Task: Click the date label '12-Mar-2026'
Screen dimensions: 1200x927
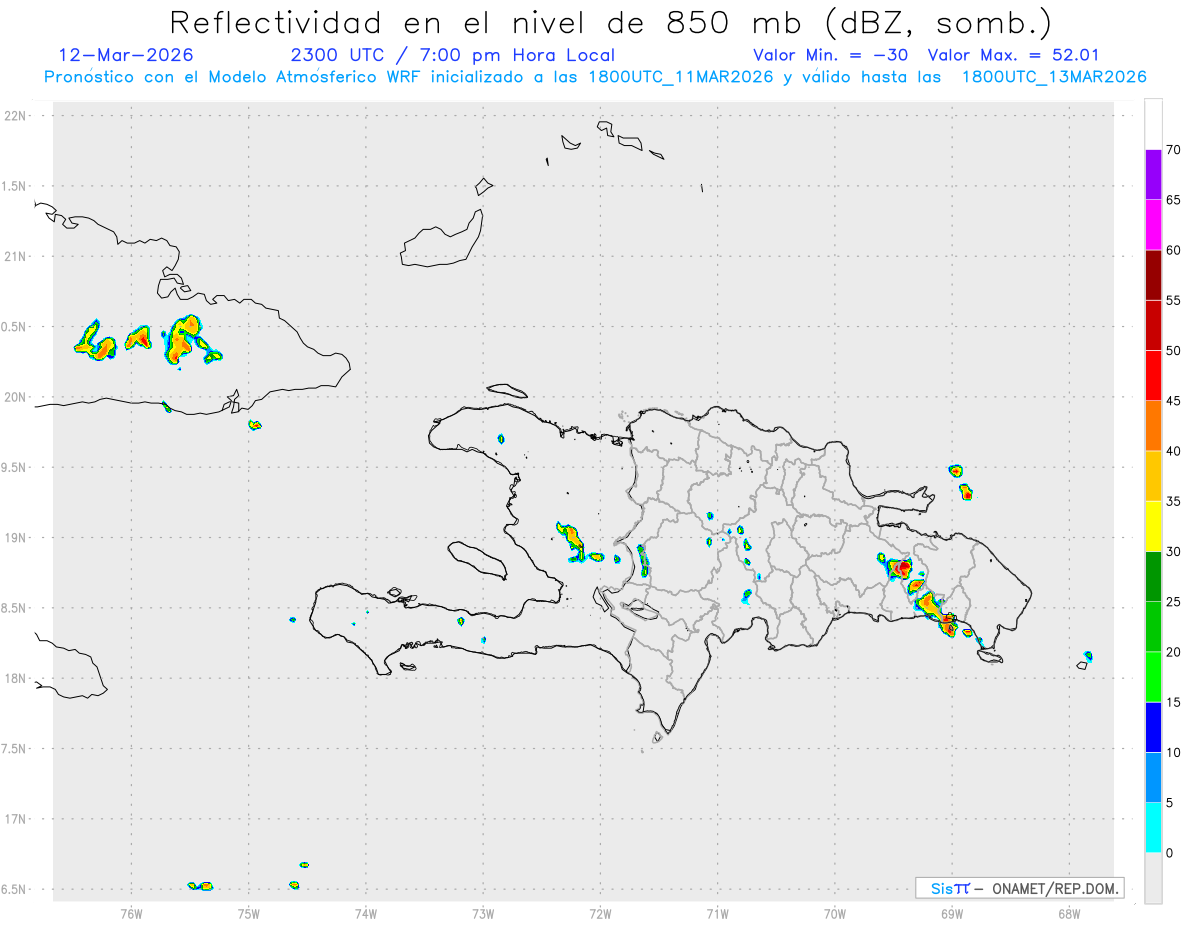Action: pyautogui.click(x=126, y=55)
